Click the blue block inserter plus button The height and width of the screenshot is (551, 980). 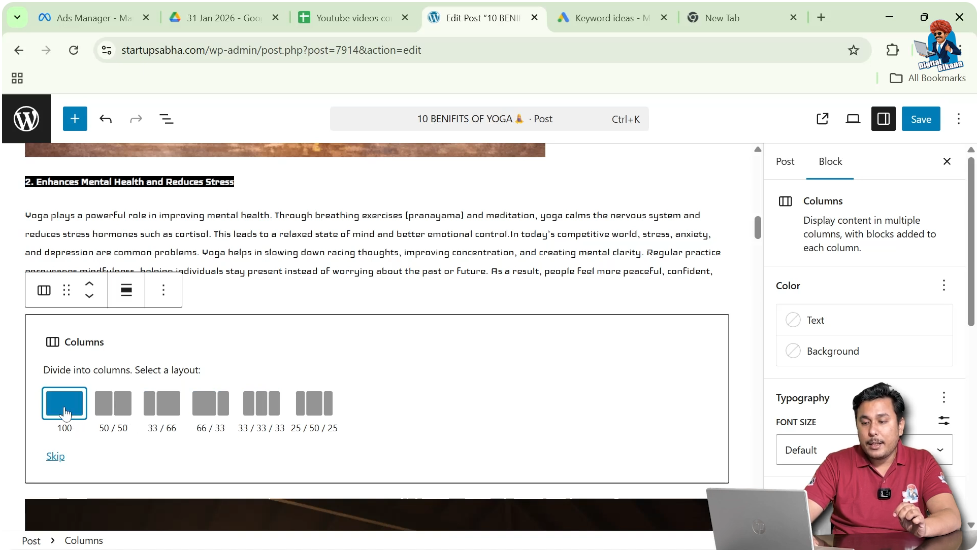(74, 119)
